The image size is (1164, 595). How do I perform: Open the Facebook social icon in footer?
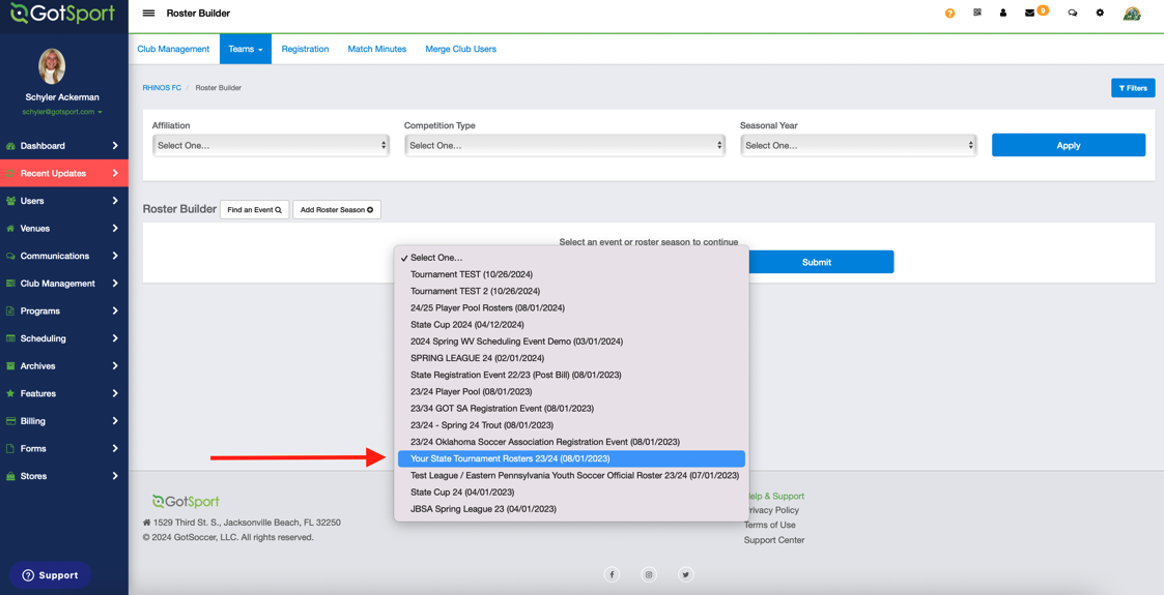(612, 574)
